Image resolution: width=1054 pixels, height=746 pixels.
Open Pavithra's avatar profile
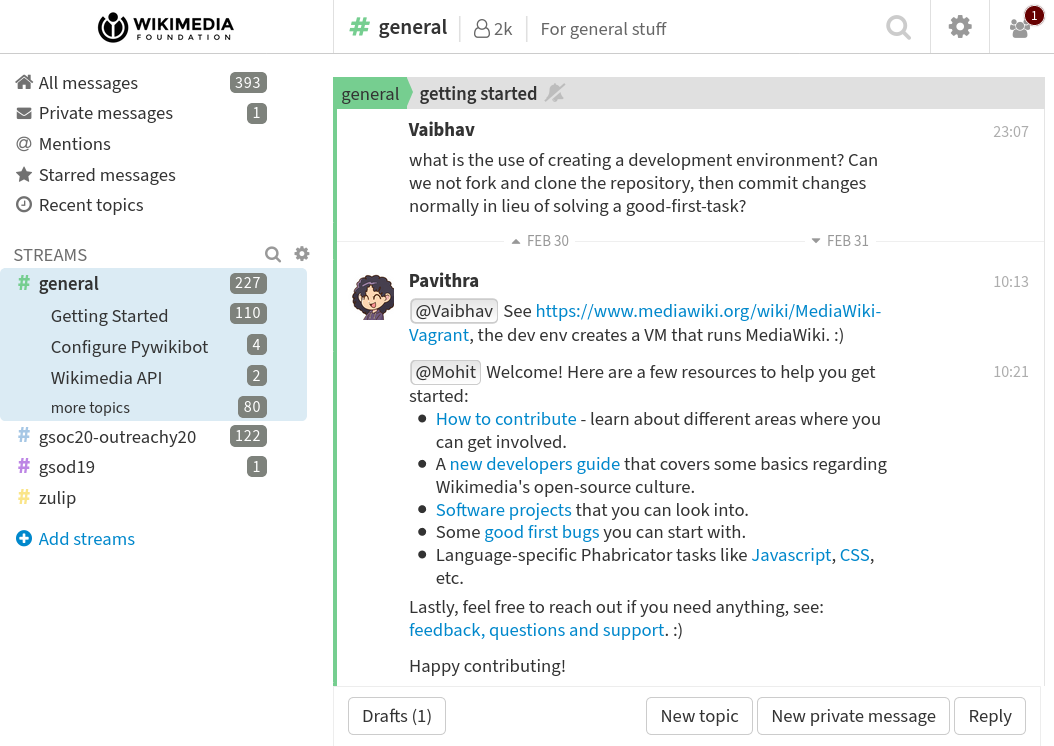[x=373, y=297]
